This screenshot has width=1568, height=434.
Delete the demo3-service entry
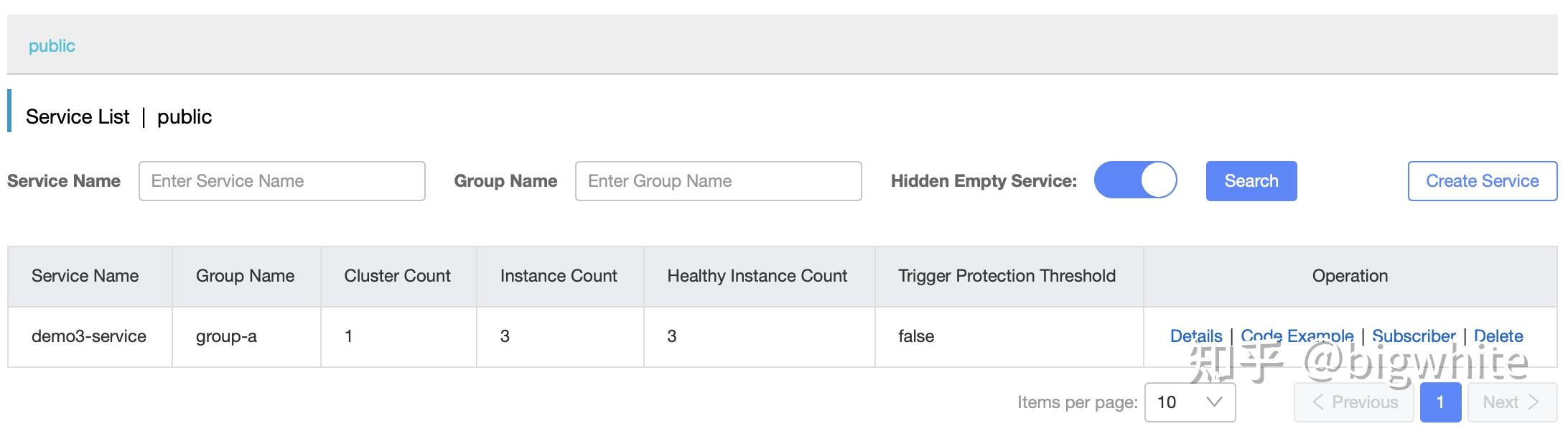coord(1498,336)
